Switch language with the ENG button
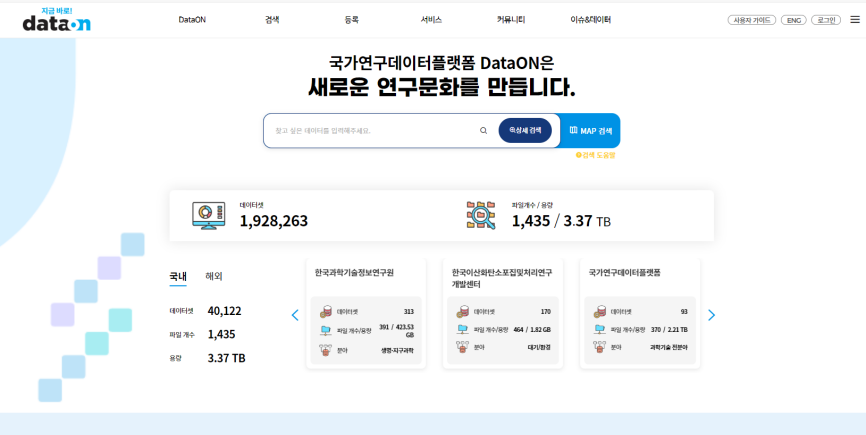Image resolution: width=866 pixels, height=435 pixels. point(794,20)
